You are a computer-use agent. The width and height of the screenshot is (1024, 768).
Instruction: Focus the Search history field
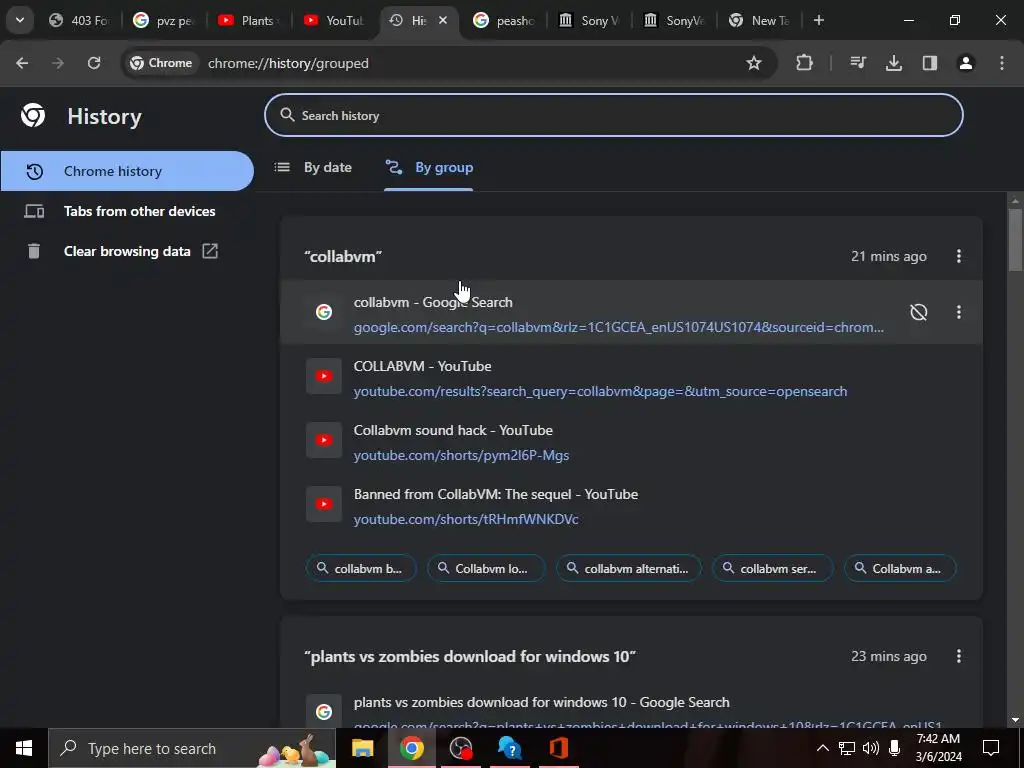pos(613,116)
